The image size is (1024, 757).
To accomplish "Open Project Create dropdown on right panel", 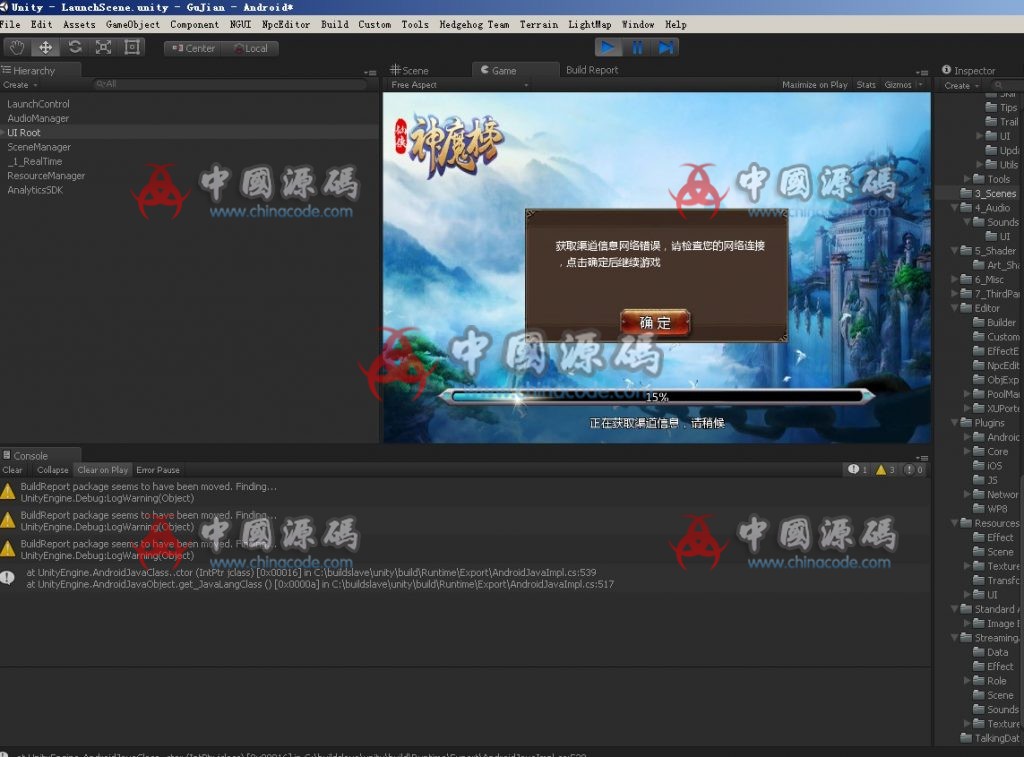I will pos(961,86).
